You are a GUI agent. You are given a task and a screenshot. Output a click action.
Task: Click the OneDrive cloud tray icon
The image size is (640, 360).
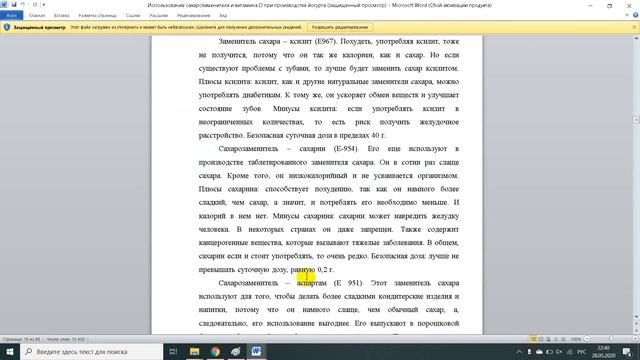point(539,351)
